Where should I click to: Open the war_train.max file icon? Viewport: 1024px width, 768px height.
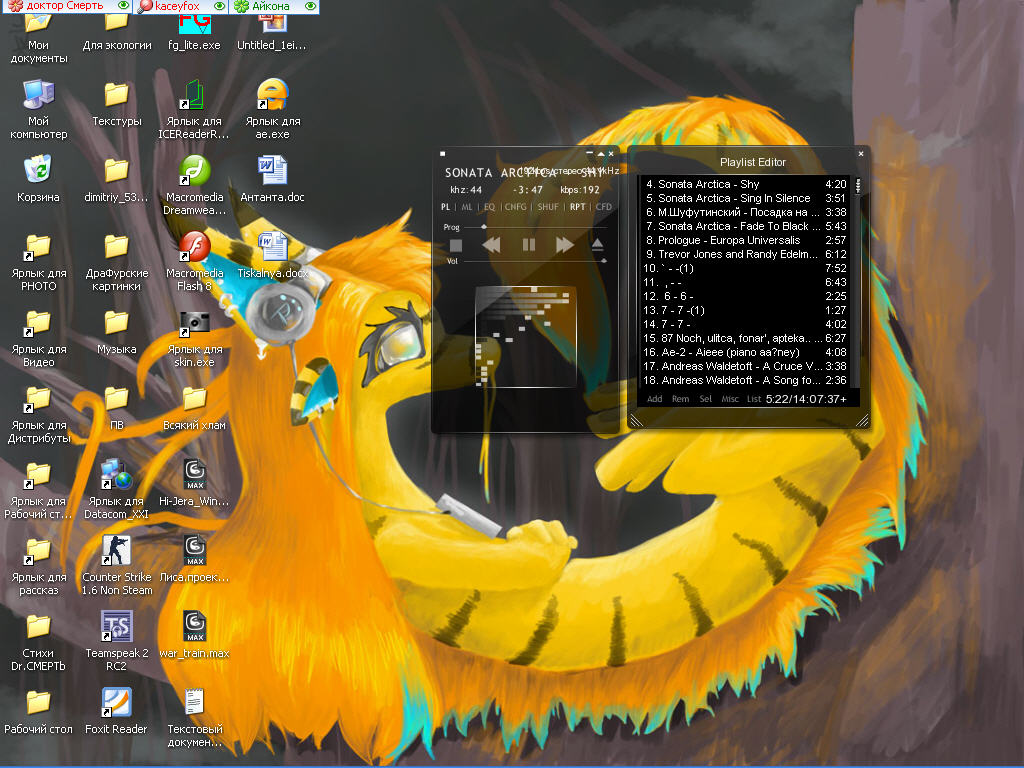point(195,628)
